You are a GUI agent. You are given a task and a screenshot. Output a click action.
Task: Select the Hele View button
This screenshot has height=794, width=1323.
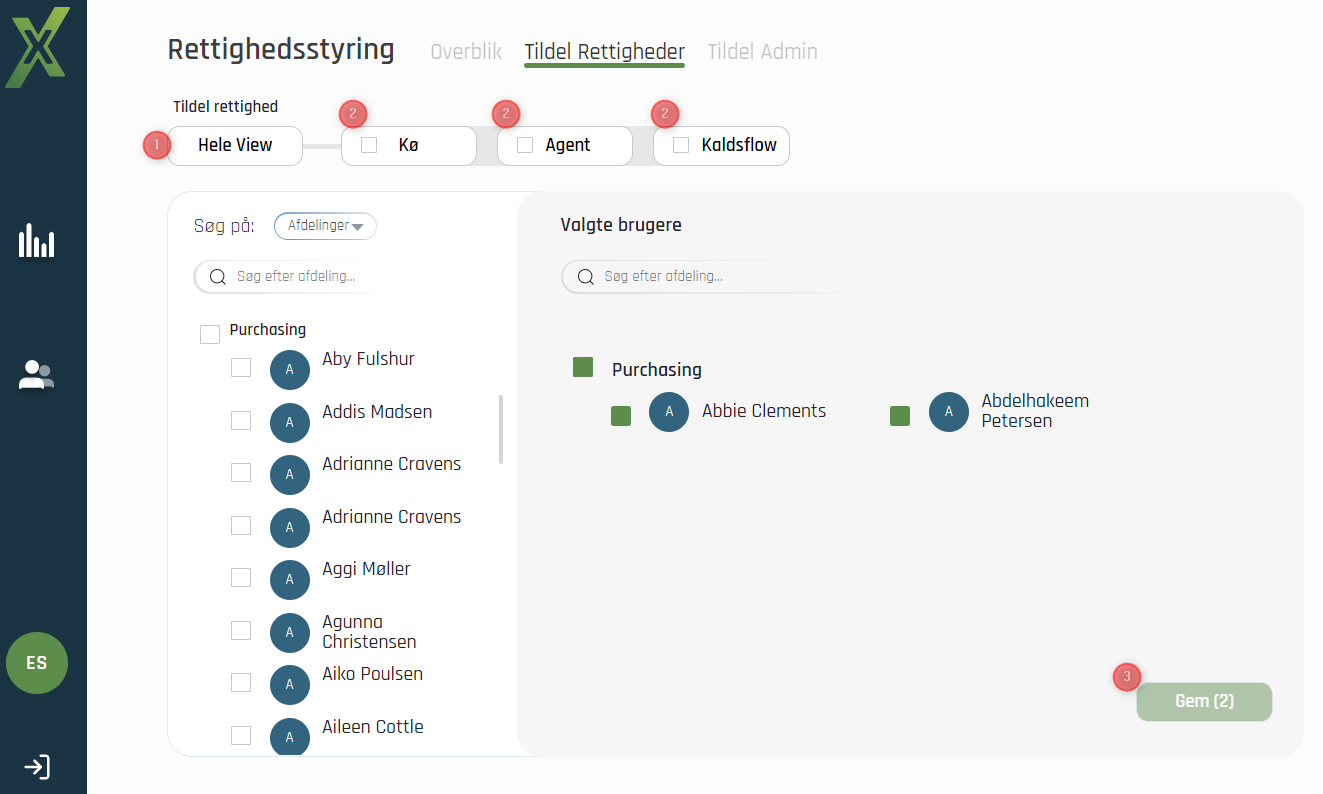point(235,145)
